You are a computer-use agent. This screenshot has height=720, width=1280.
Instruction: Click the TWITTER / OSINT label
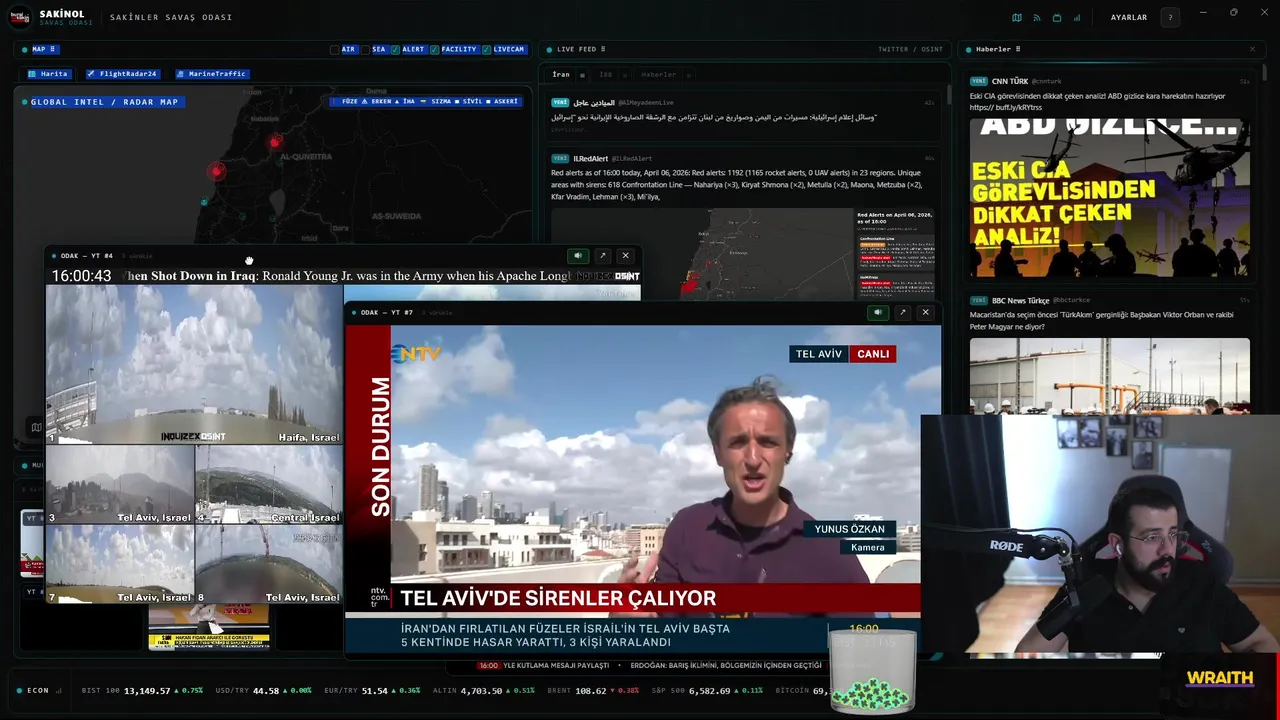pyautogui.click(x=910, y=49)
